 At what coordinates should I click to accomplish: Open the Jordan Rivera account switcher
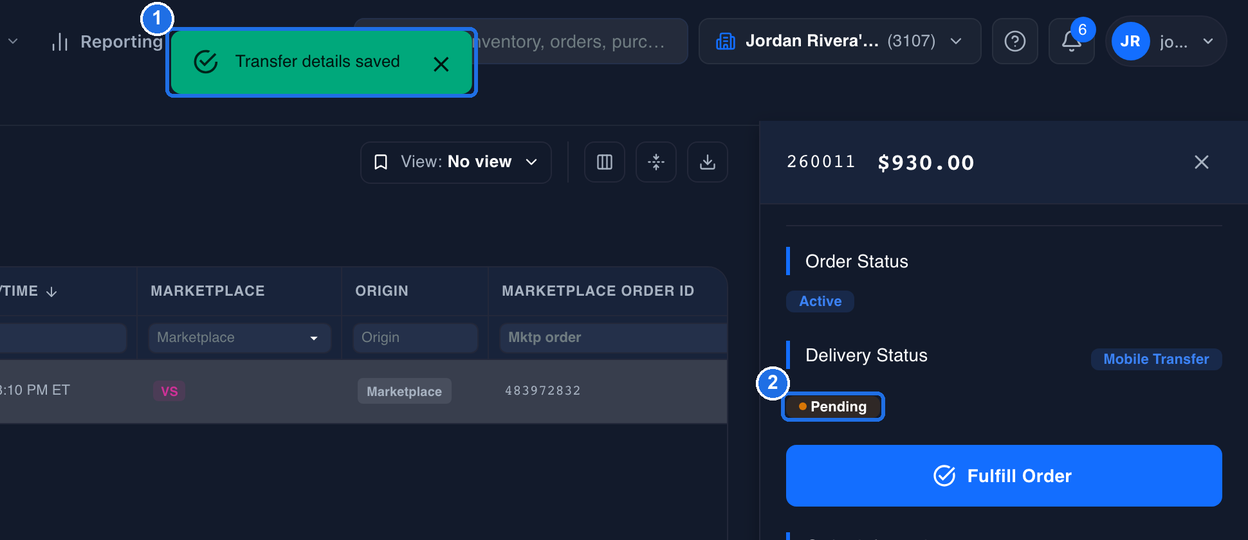840,41
